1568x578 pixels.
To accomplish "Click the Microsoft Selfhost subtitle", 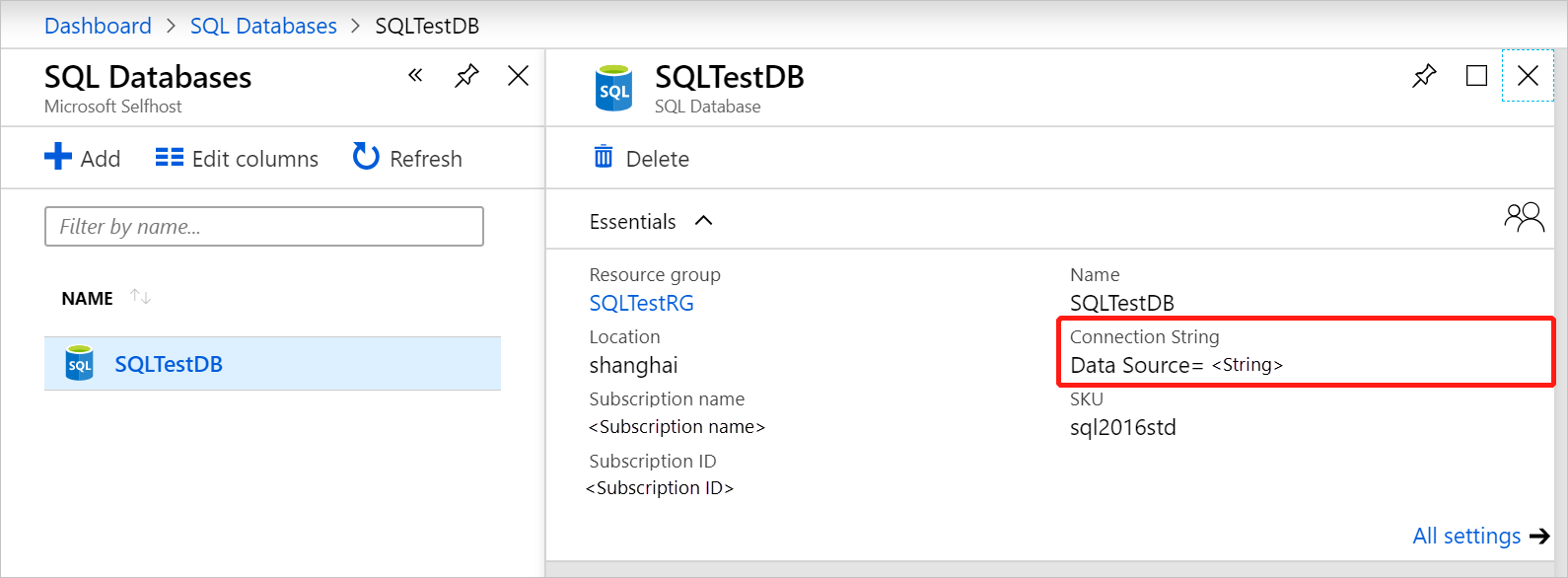I will point(113,107).
